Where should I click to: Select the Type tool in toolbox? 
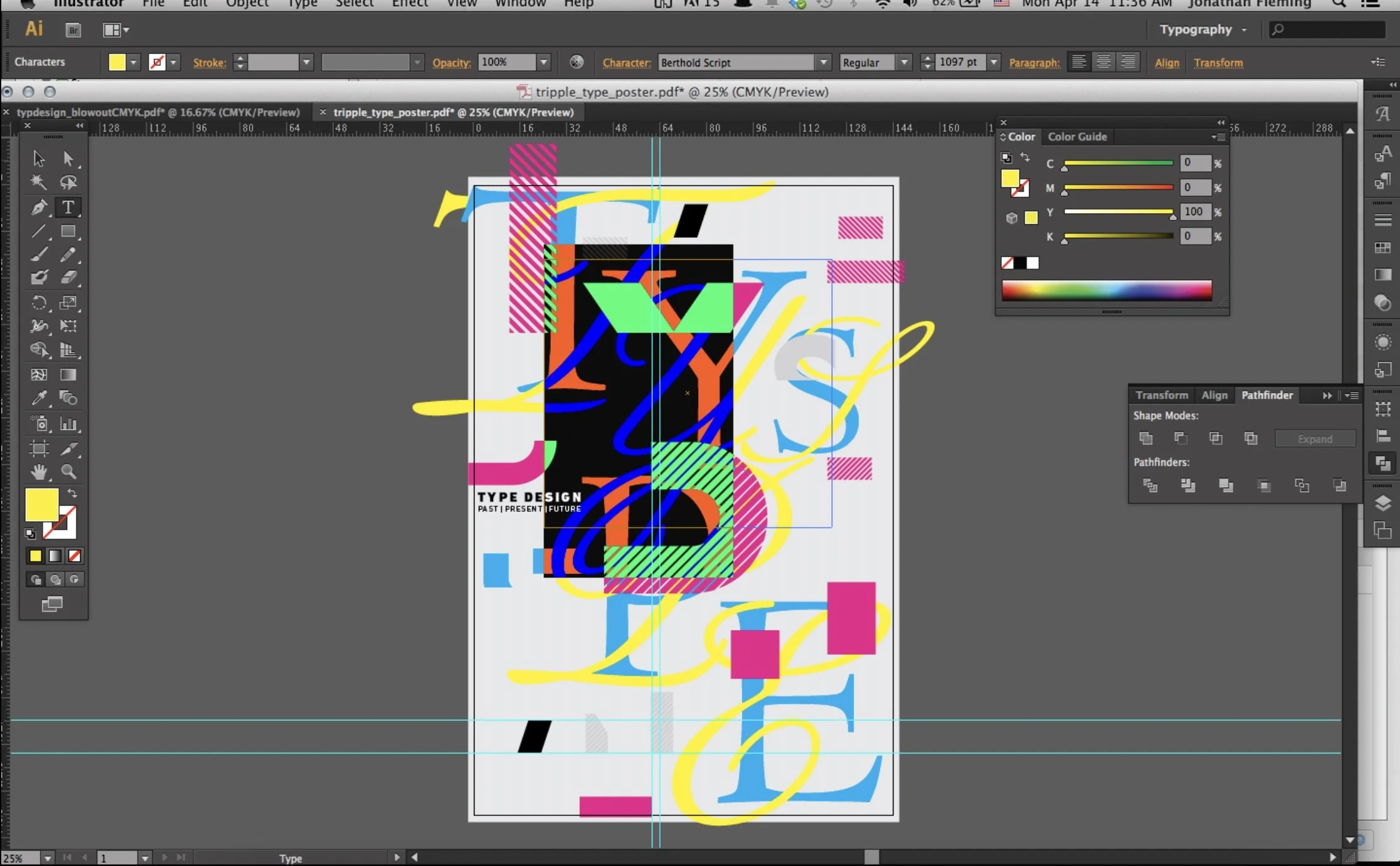[68, 208]
